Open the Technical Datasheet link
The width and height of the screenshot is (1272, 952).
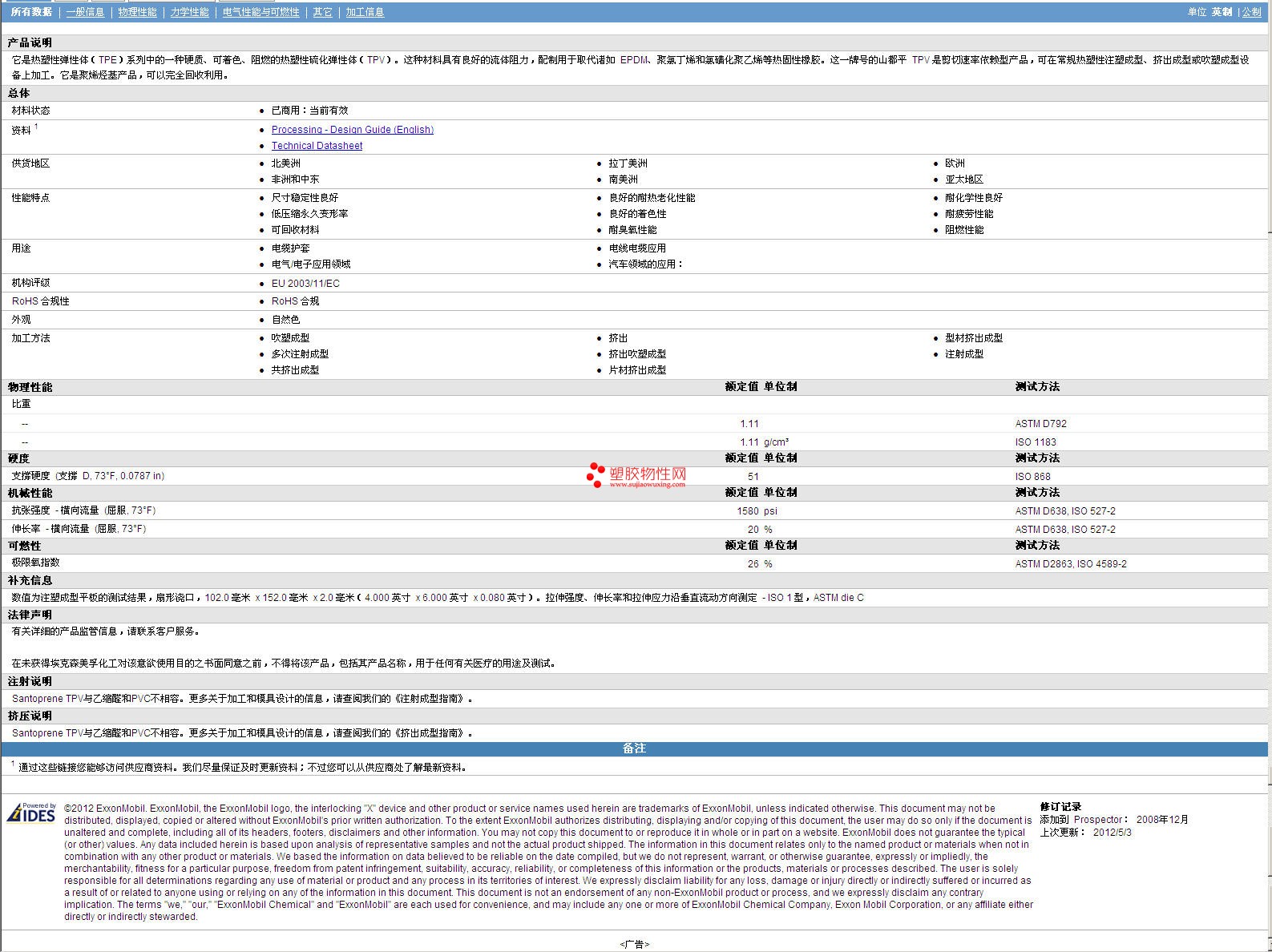click(317, 146)
